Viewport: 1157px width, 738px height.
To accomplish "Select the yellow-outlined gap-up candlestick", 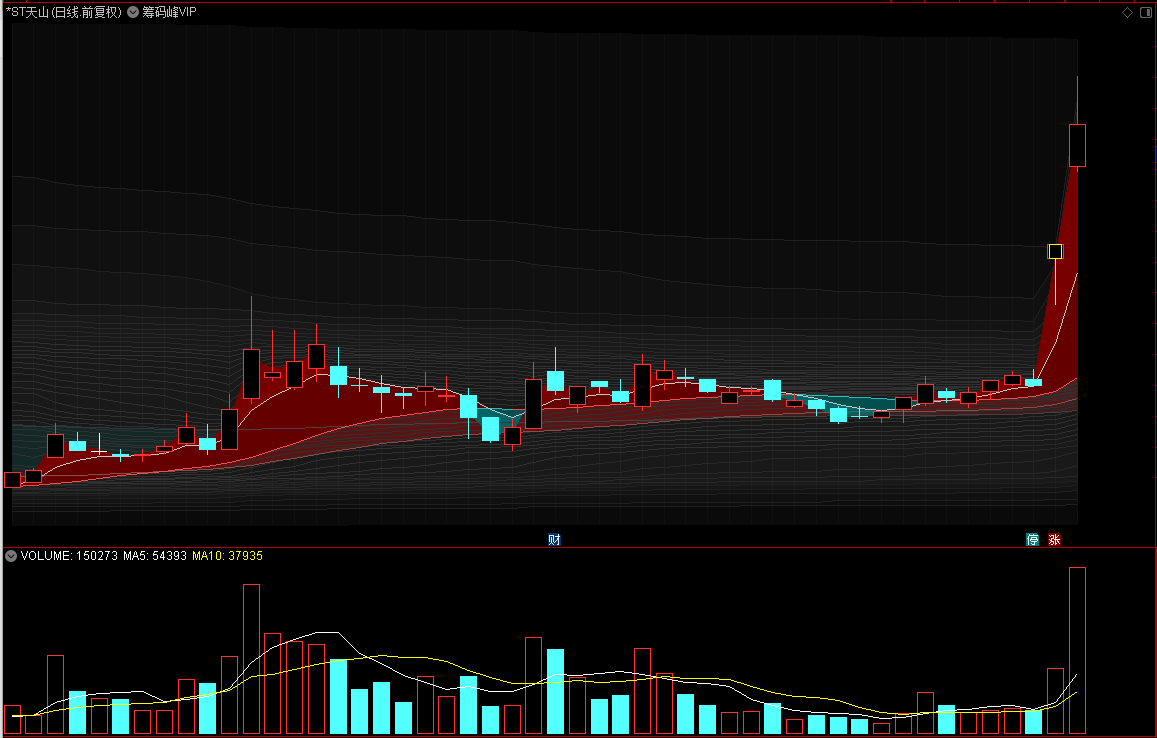I will click(x=1055, y=252).
